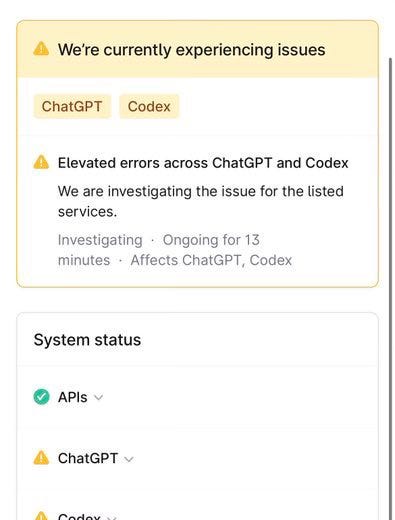Click the warning icon beside Elevated errors
The height and width of the screenshot is (520, 395).
pos(41,162)
